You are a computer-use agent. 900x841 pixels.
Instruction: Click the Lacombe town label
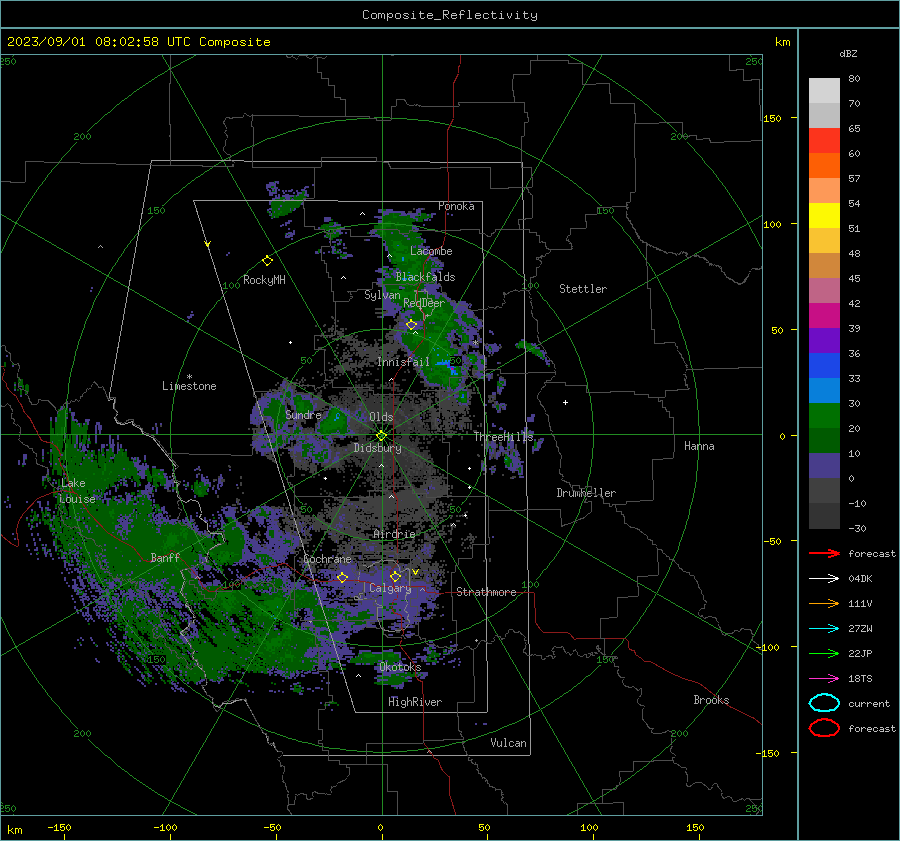(431, 251)
